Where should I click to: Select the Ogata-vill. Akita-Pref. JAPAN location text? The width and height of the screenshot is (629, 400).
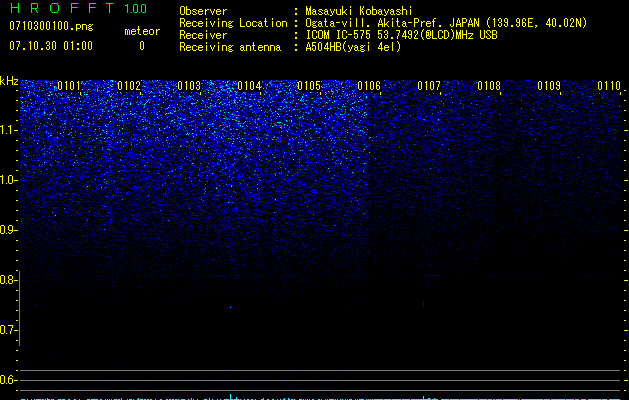[x=446, y=23]
